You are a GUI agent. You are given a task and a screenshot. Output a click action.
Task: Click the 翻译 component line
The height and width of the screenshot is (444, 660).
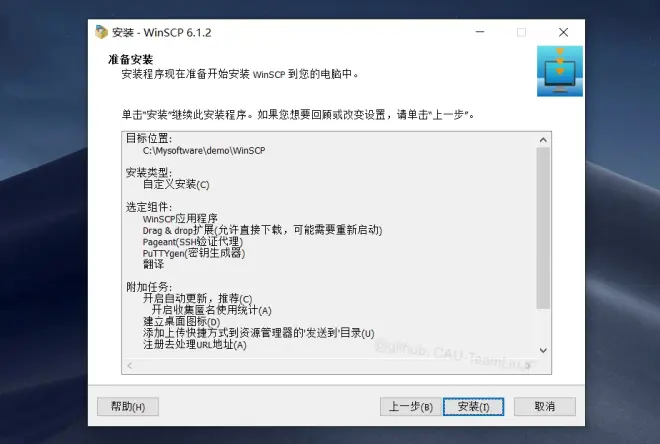coord(153,264)
